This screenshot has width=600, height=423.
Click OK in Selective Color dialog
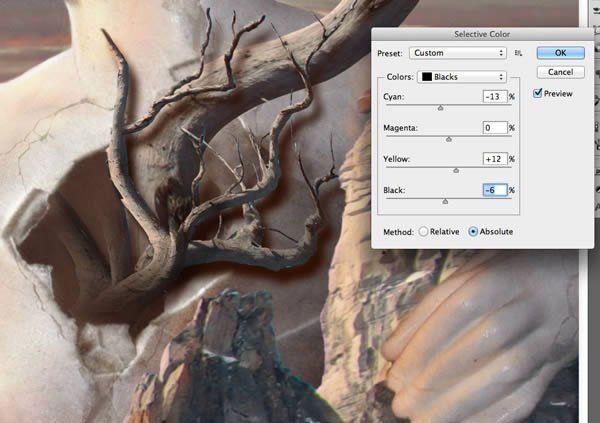click(x=560, y=53)
